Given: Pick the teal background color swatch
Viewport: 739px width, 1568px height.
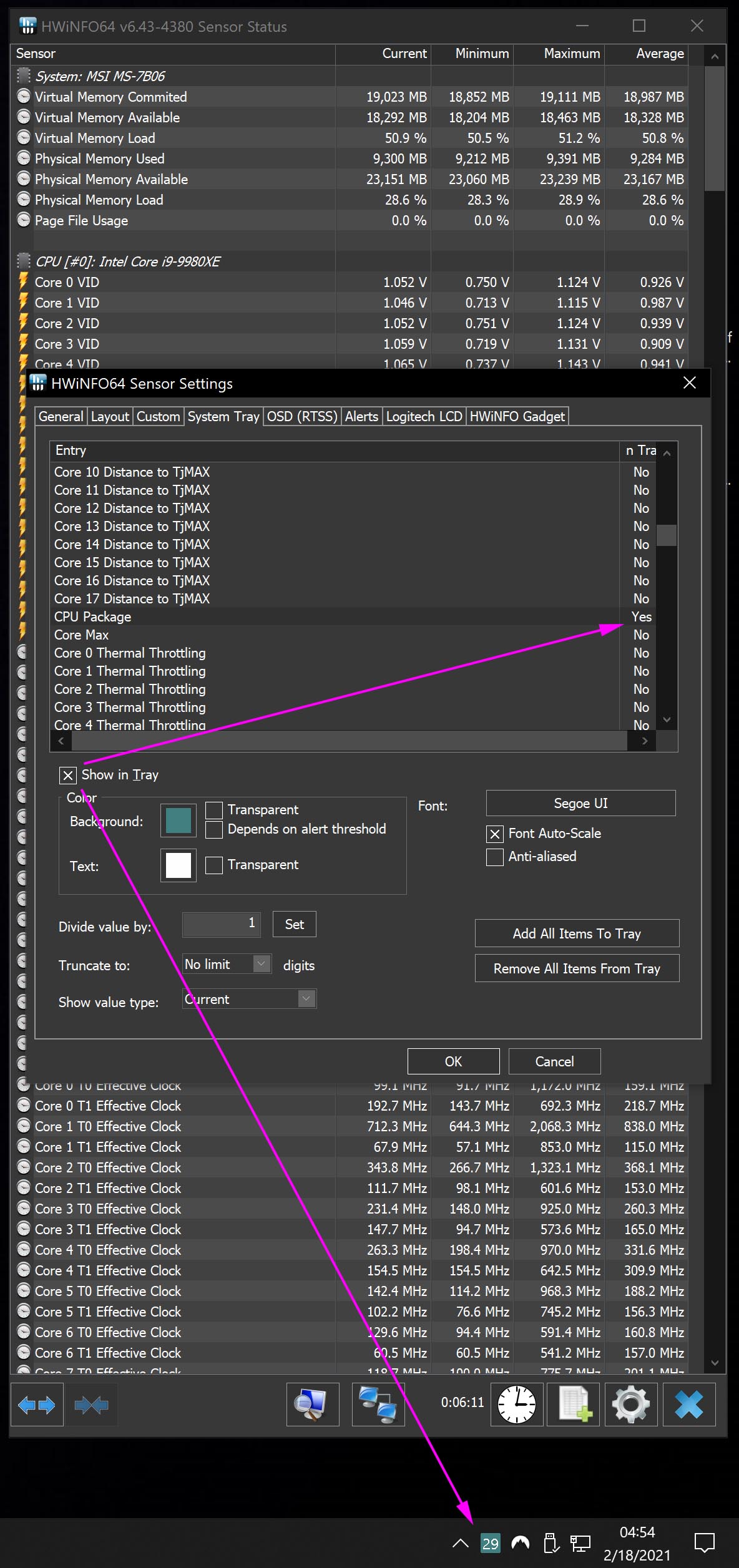Looking at the screenshot, I should click(179, 821).
